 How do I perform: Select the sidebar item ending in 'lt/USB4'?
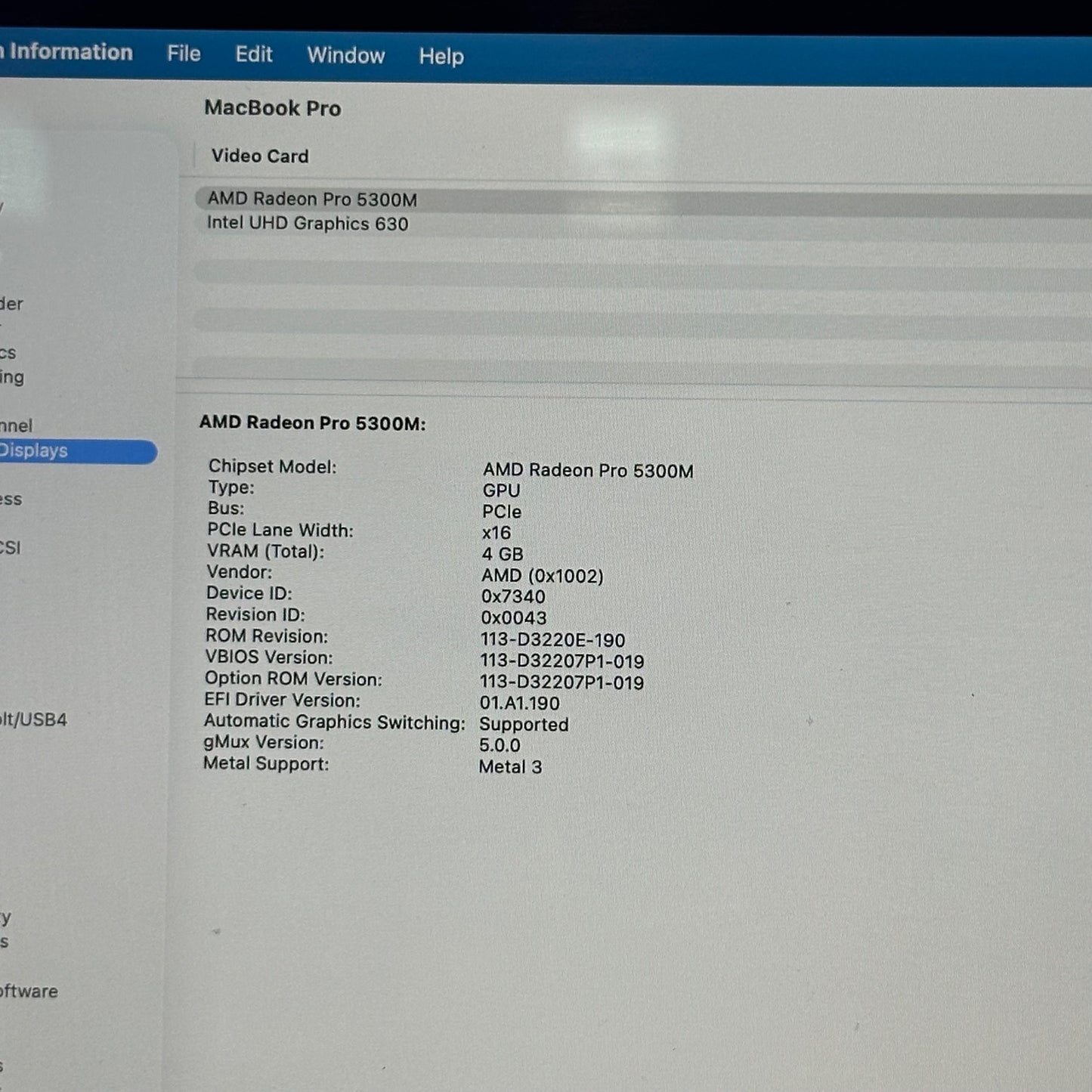(x=33, y=719)
